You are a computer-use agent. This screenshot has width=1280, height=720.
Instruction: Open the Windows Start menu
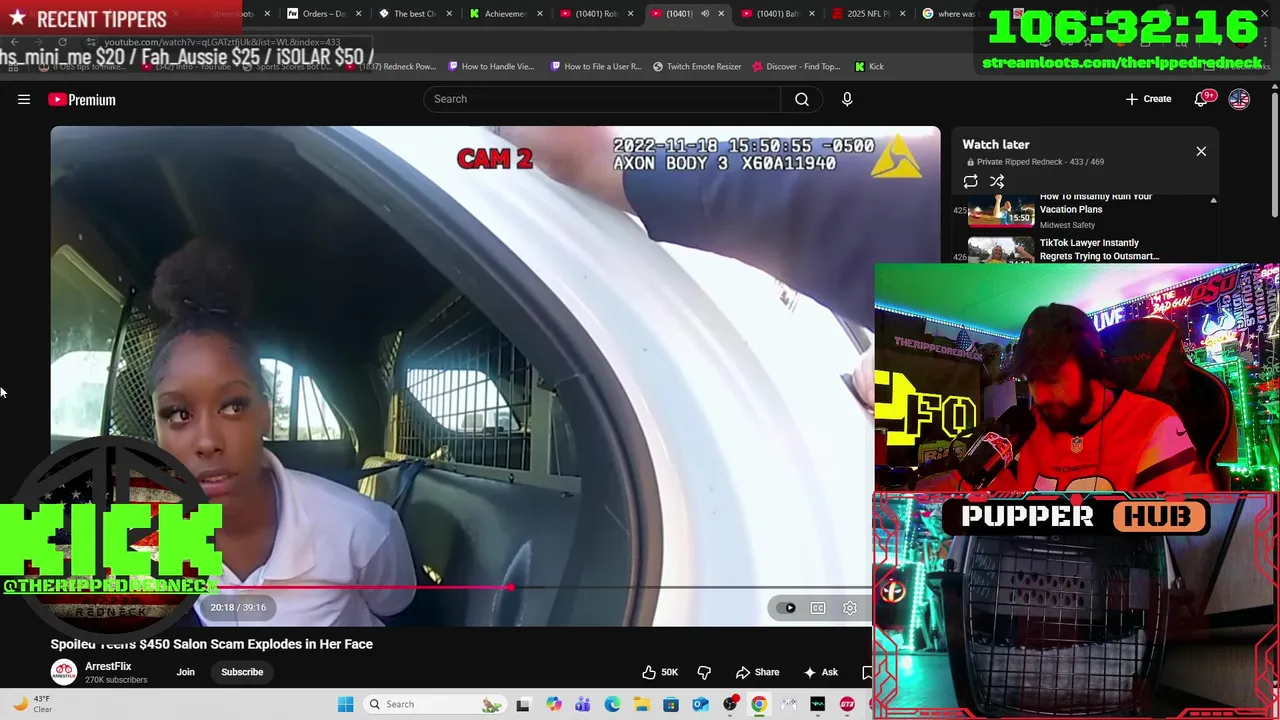(346, 704)
